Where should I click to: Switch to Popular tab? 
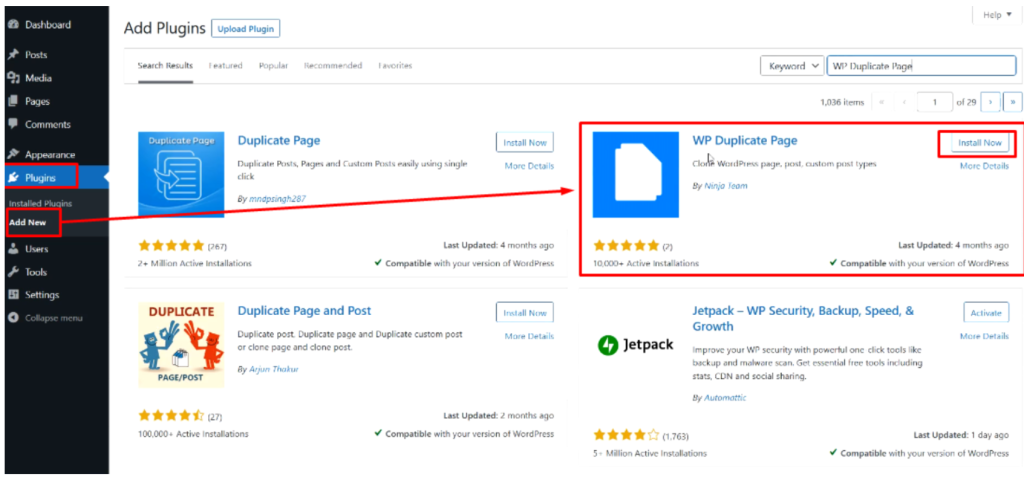(273, 66)
